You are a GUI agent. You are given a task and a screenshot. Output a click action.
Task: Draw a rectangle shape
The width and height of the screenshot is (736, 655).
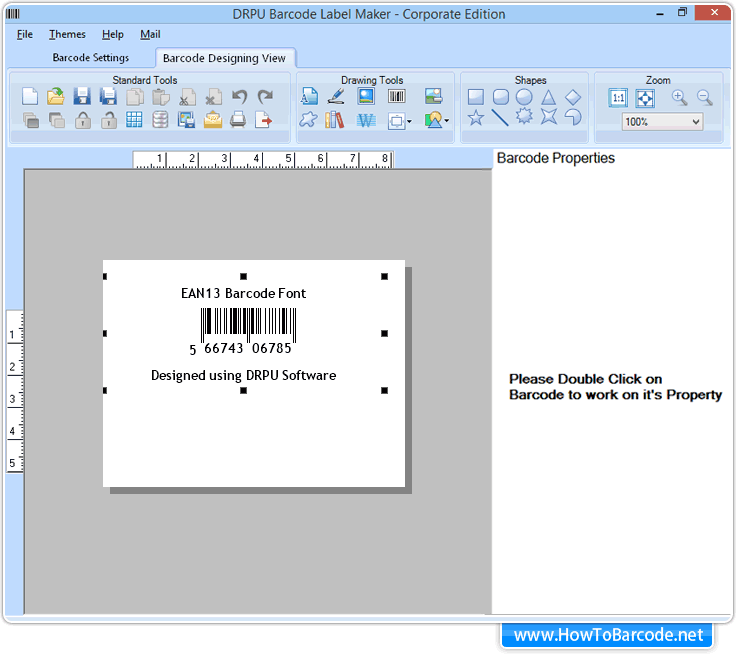pos(475,97)
